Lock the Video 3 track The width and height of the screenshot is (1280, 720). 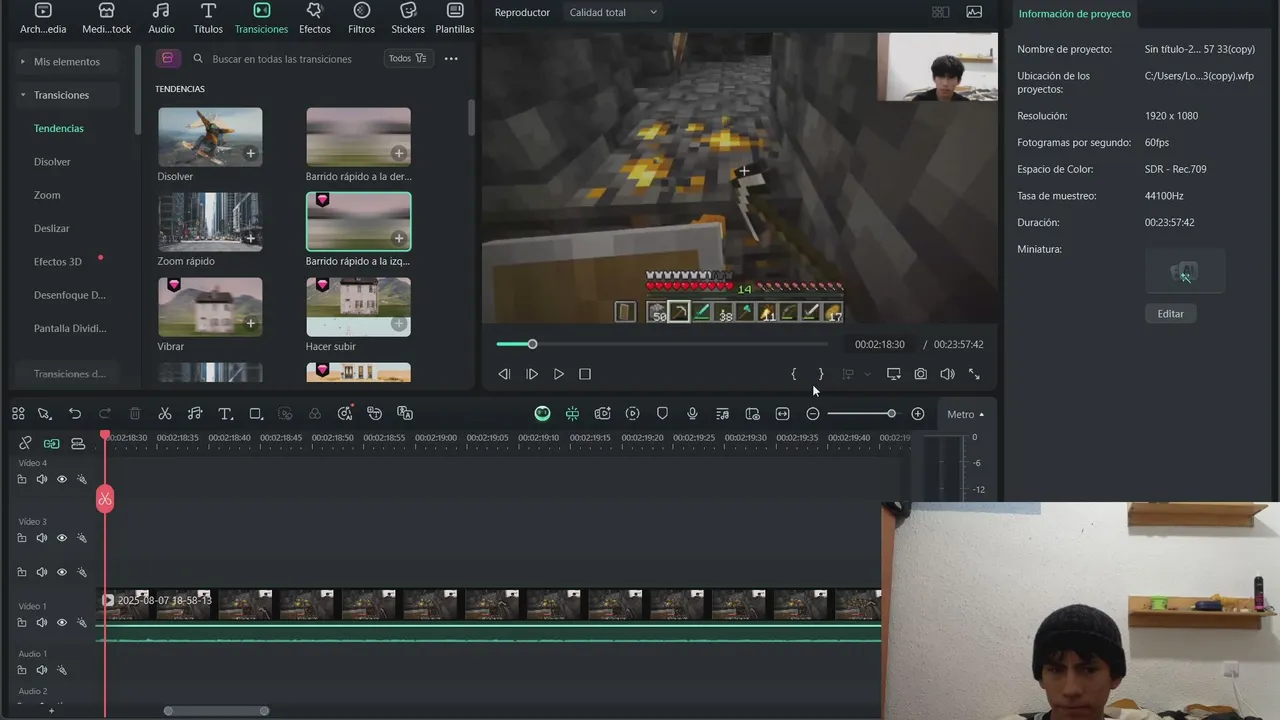click(x=22, y=538)
